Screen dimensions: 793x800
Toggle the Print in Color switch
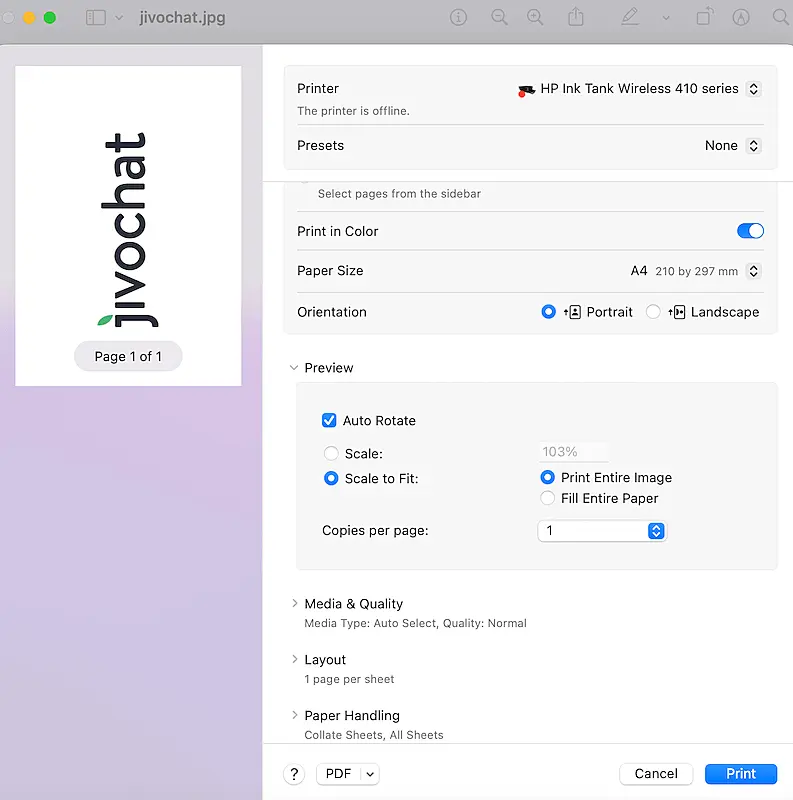750,231
